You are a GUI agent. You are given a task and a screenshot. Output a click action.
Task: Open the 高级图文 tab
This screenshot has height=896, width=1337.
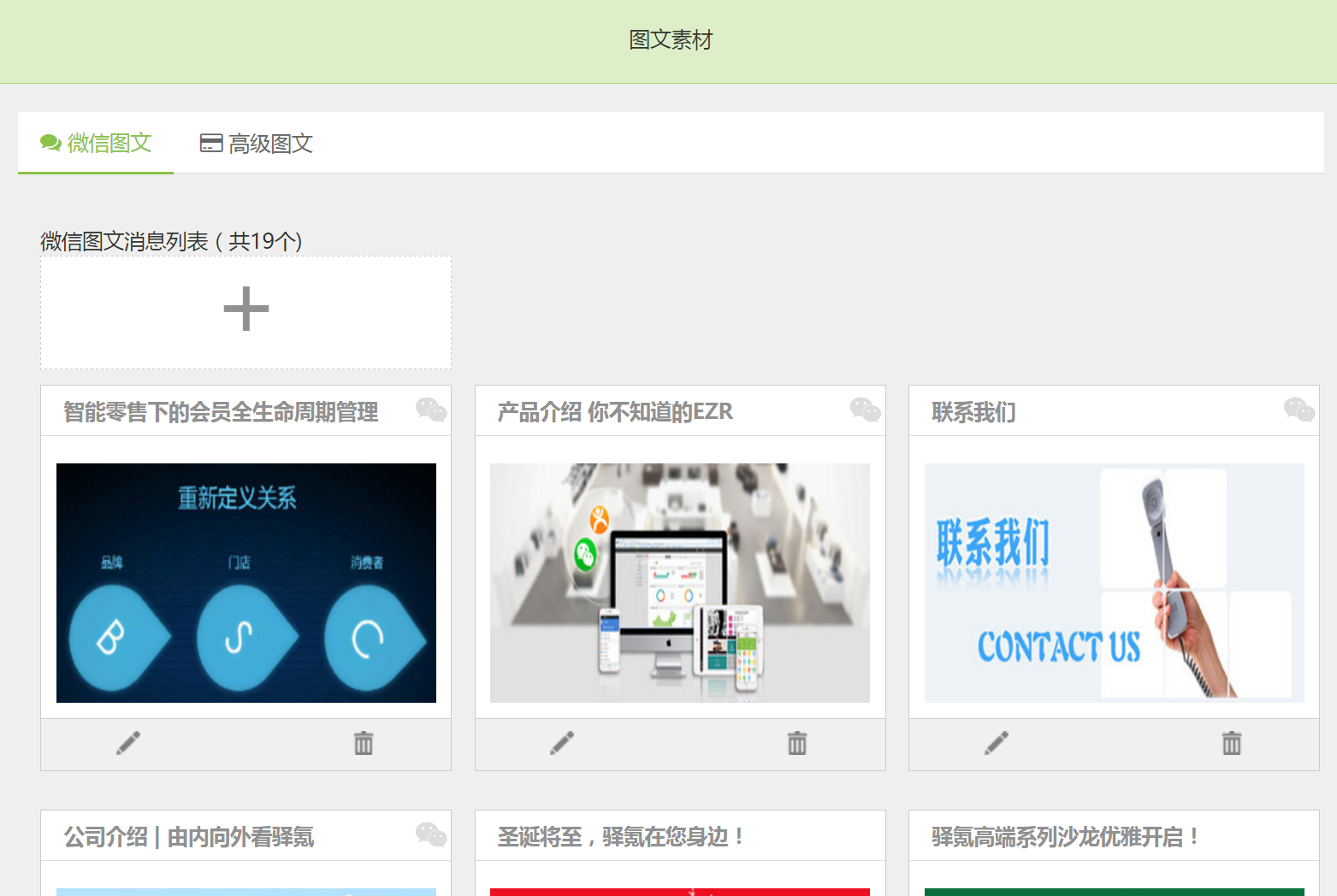click(257, 143)
